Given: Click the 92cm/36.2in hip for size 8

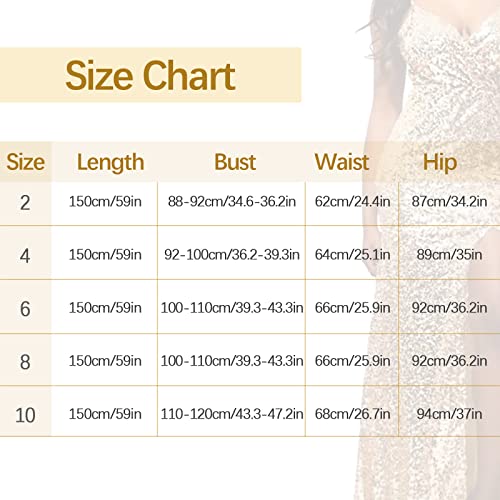Looking at the screenshot, I should (x=449, y=361).
